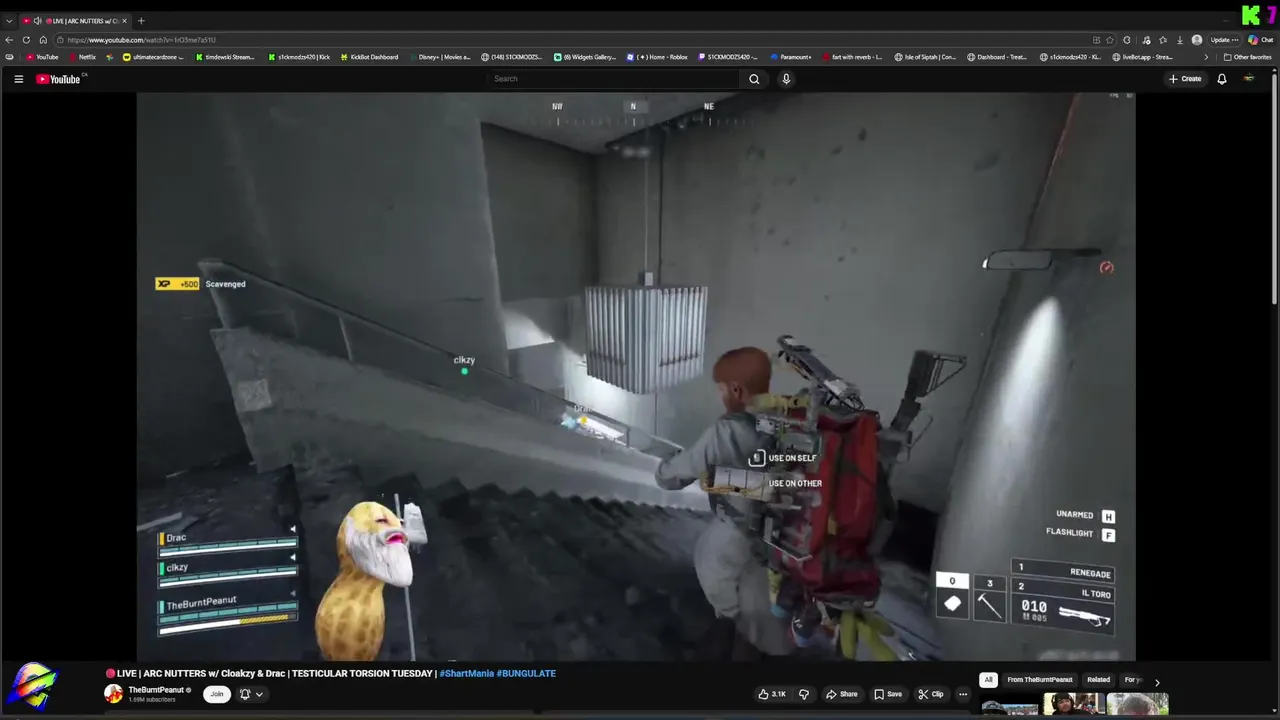Viewport: 1280px width, 720px height.
Task: Start voice search with the microphone icon
Action: (786, 79)
